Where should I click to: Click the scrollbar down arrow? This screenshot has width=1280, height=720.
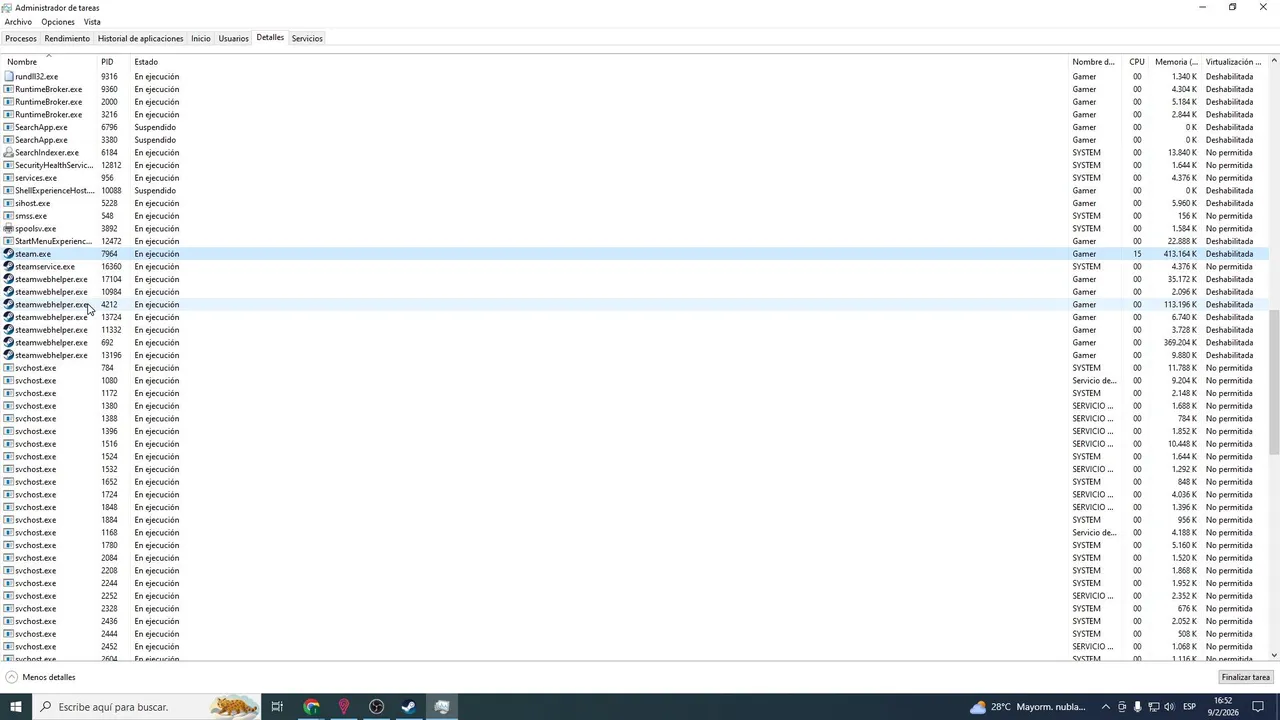[1274, 656]
